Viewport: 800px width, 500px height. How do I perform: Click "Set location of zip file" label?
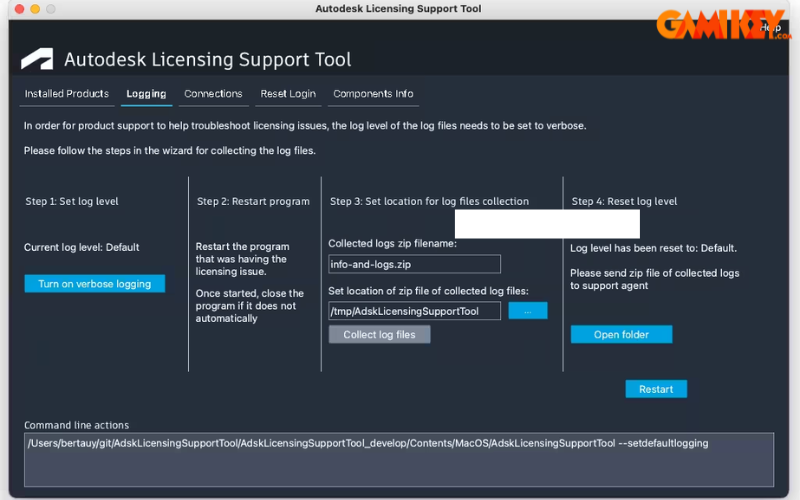429,291
